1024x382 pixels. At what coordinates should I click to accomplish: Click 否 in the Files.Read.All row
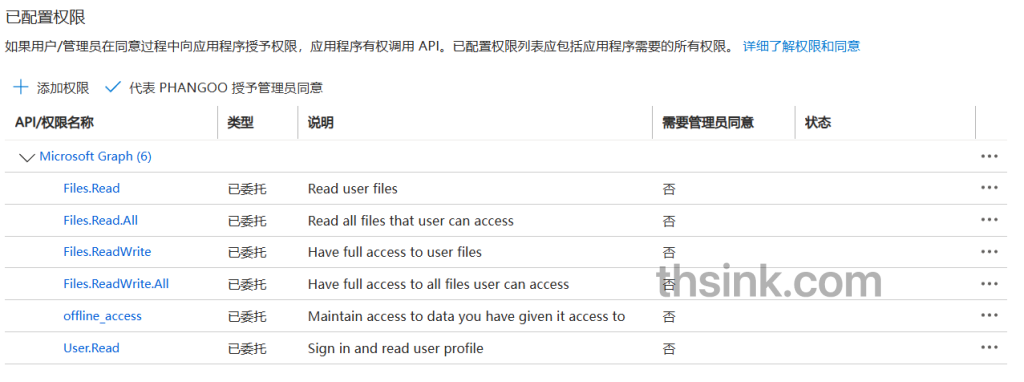(669, 221)
